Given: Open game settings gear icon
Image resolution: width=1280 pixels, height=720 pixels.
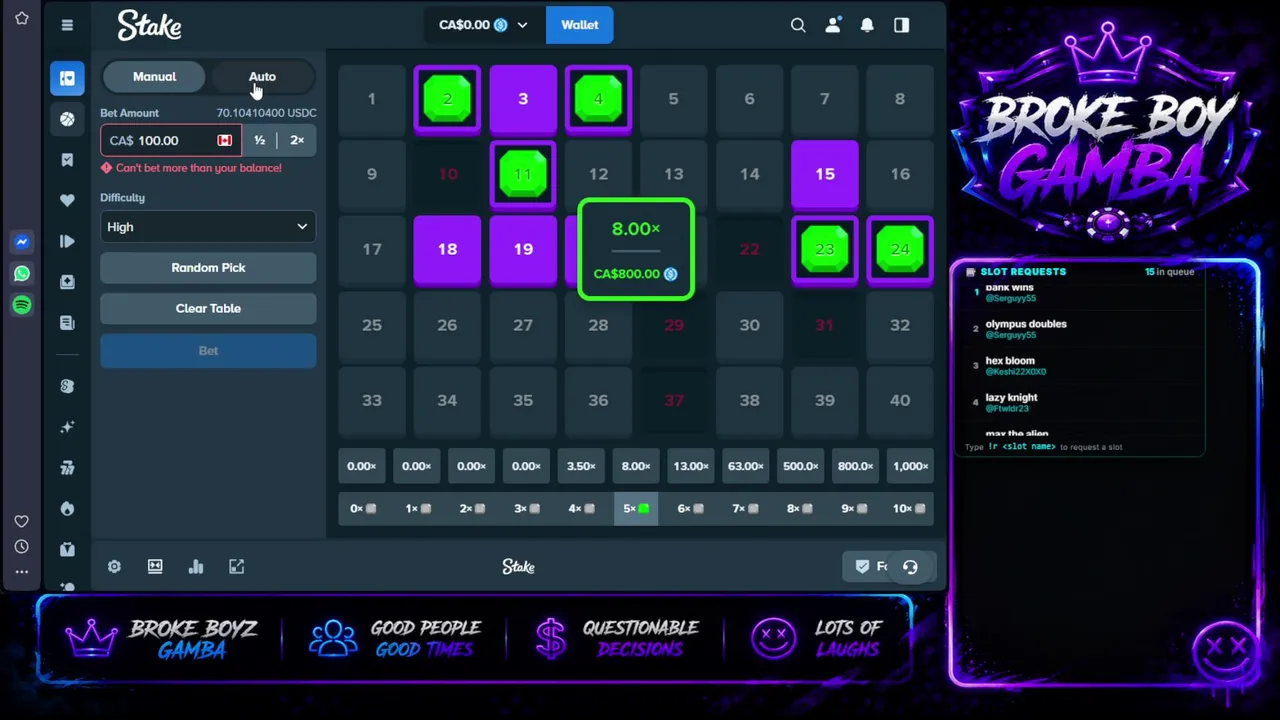Looking at the screenshot, I should coord(114,567).
